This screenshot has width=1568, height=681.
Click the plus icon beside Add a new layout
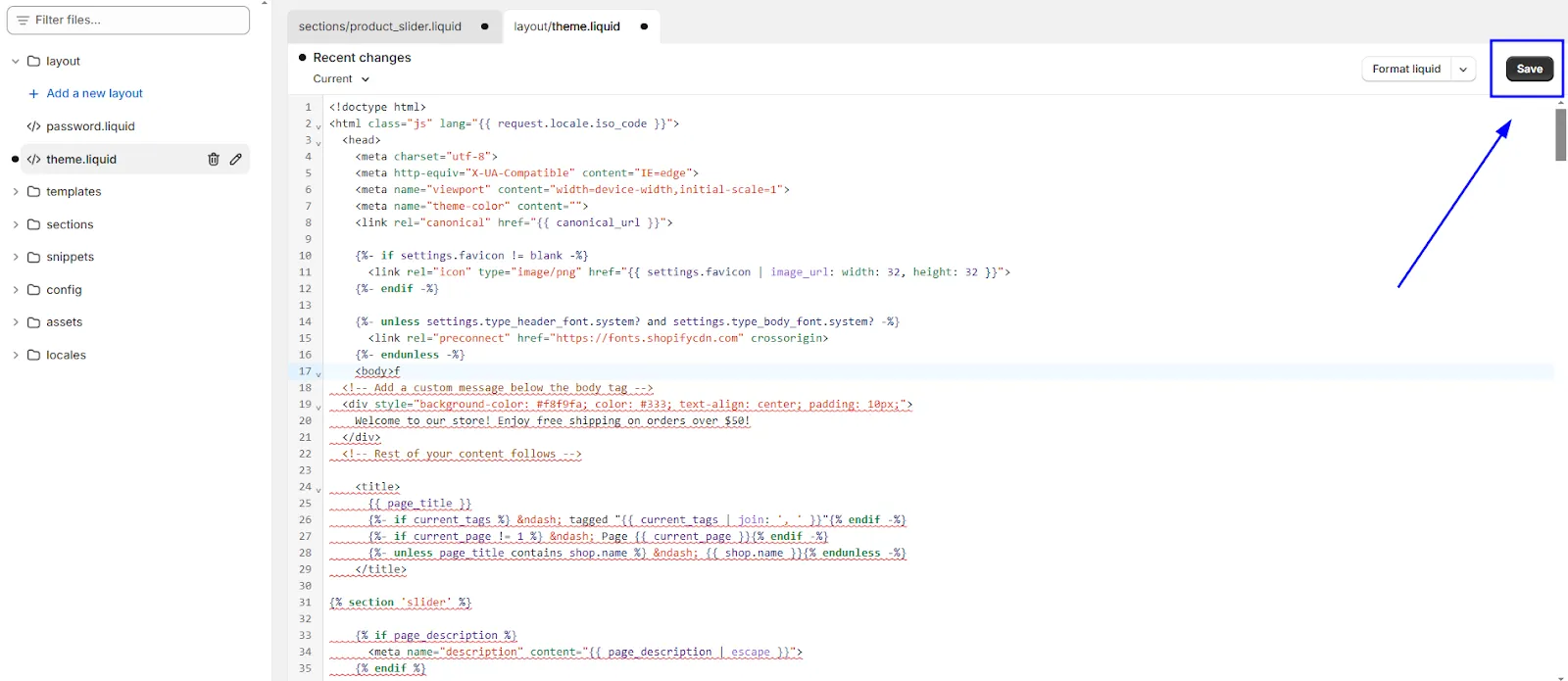pos(33,94)
